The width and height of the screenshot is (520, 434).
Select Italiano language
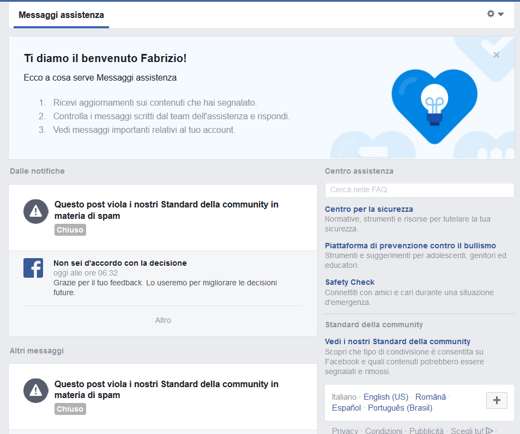point(344,397)
